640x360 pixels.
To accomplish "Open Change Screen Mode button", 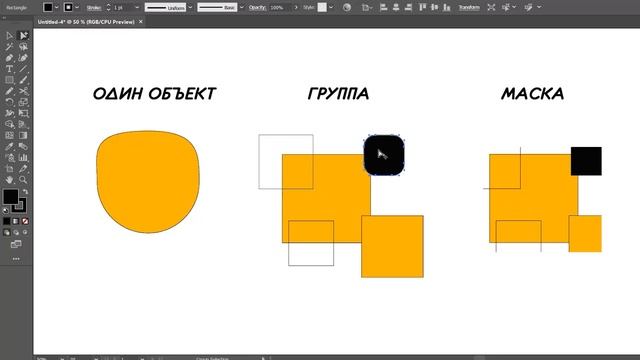I will click(x=16, y=244).
